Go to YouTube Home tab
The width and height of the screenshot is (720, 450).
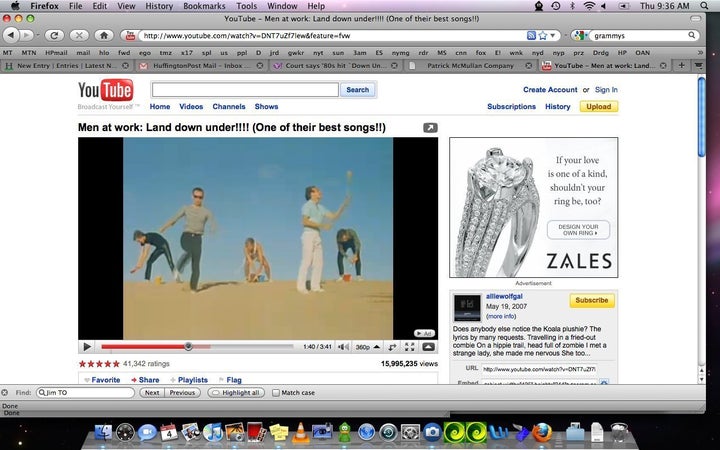click(160, 107)
